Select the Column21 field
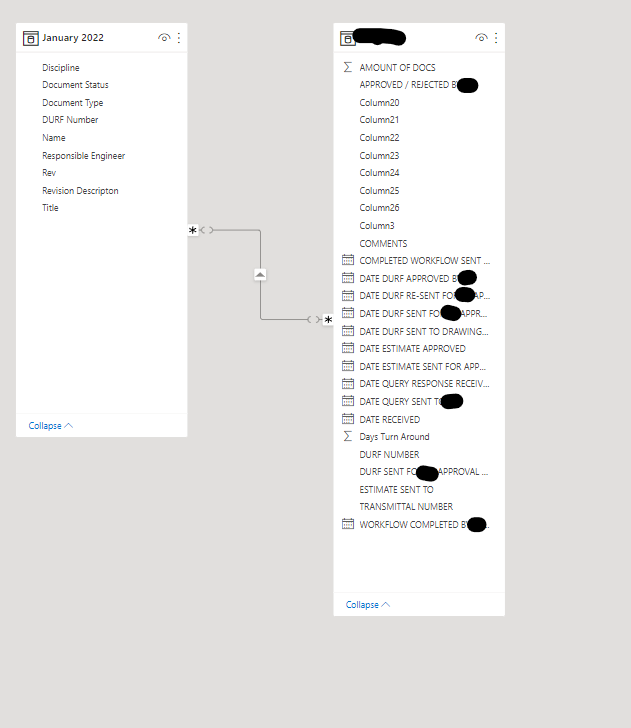631x728 pixels. point(379,120)
